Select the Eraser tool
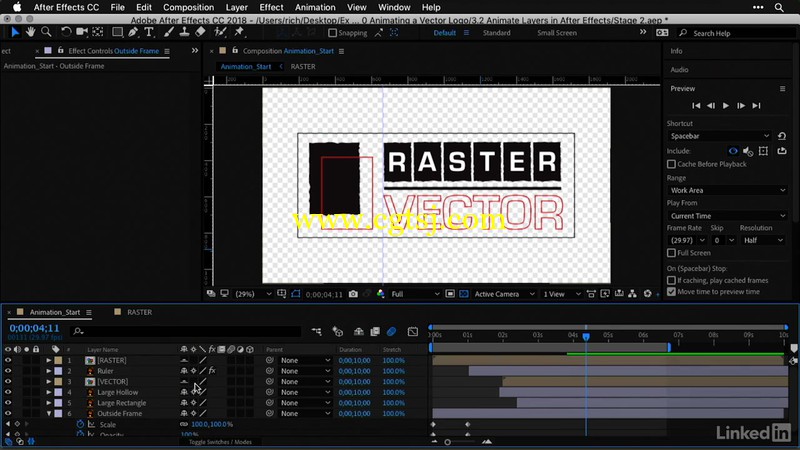Screen dimensions: 800x450 point(201,32)
